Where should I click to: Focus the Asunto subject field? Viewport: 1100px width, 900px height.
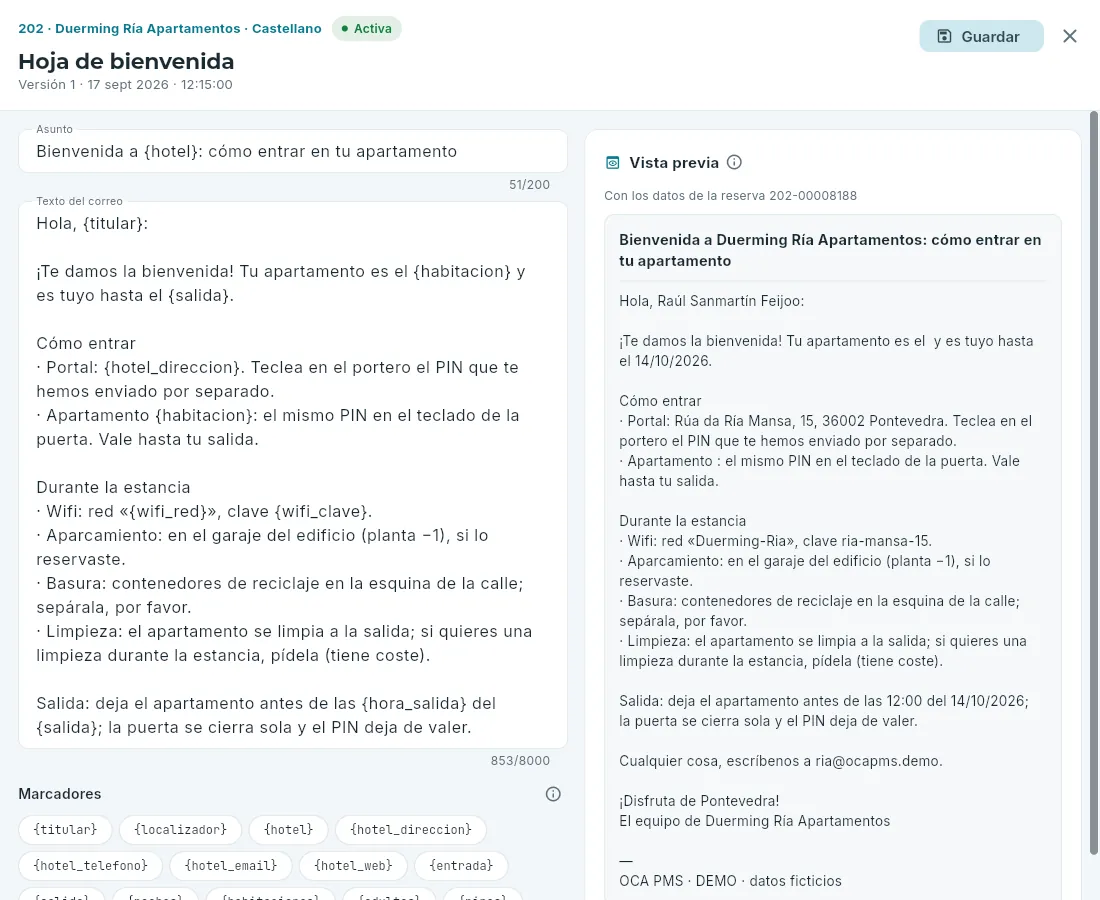(x=293, y=152)
